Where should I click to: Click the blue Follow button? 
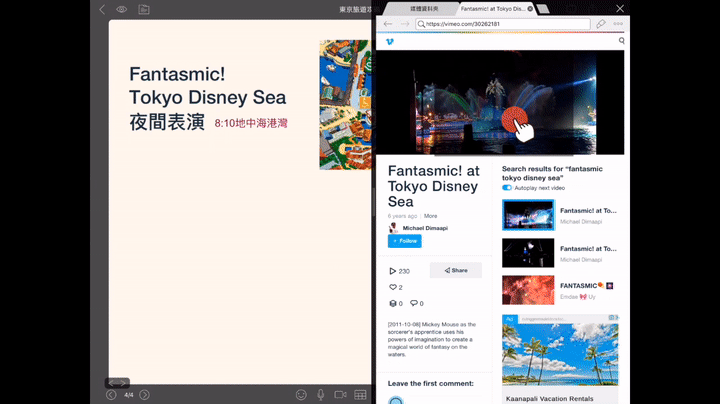click(x=405, y=241)
